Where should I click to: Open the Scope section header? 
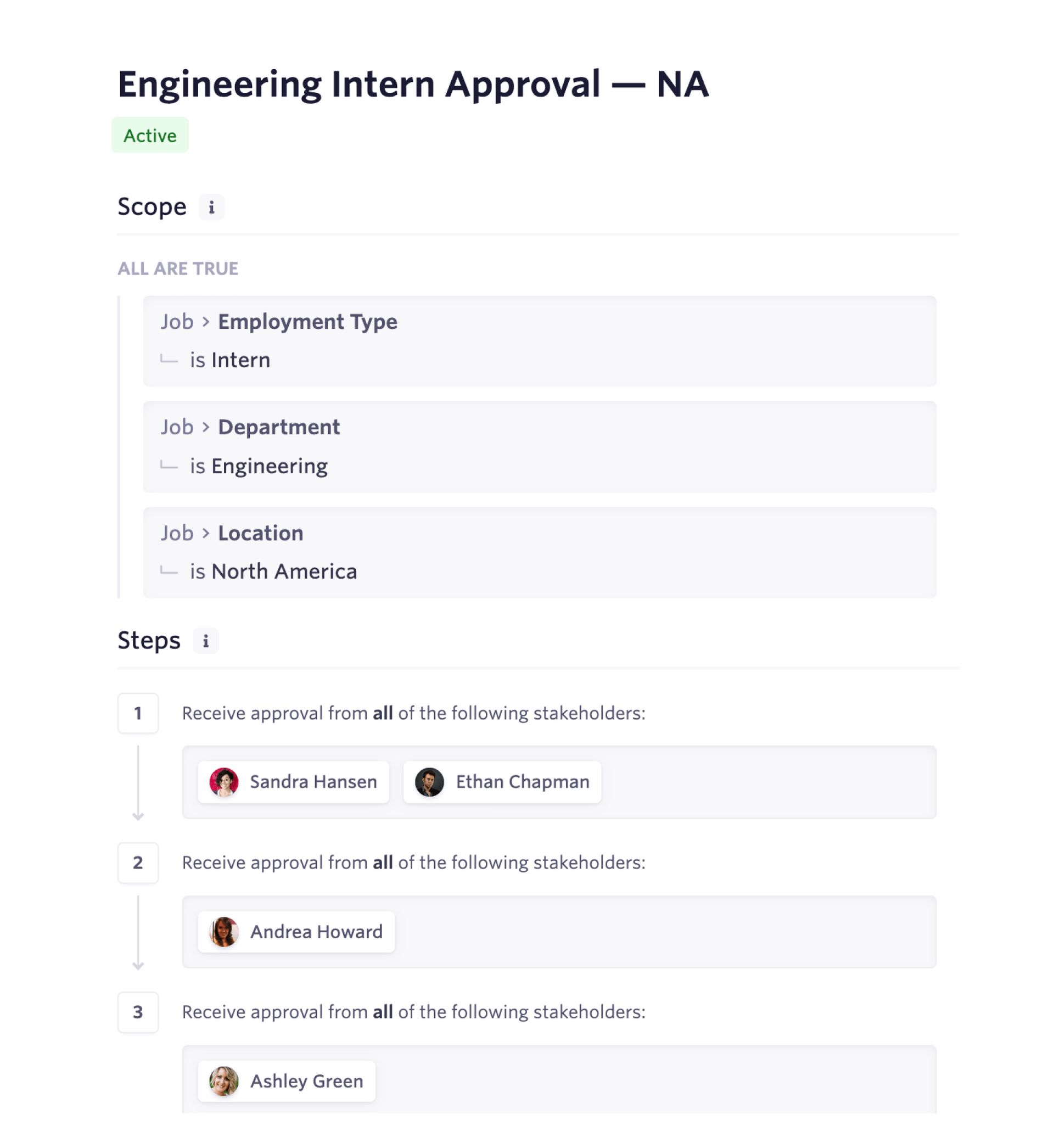(x=152, y=206)
